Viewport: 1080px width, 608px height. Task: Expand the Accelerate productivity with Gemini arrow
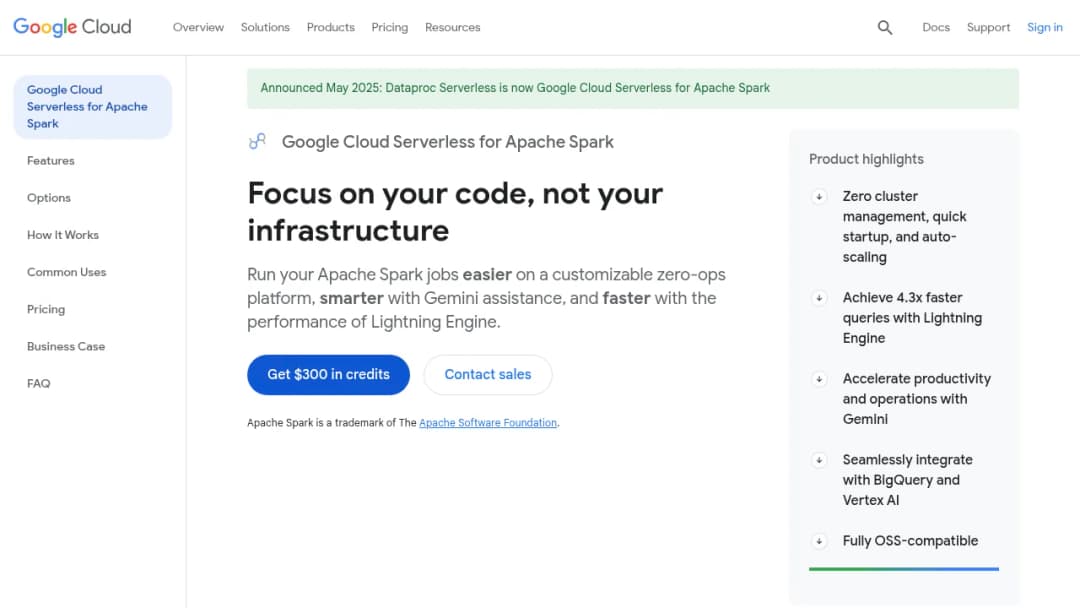pos(819,379)
